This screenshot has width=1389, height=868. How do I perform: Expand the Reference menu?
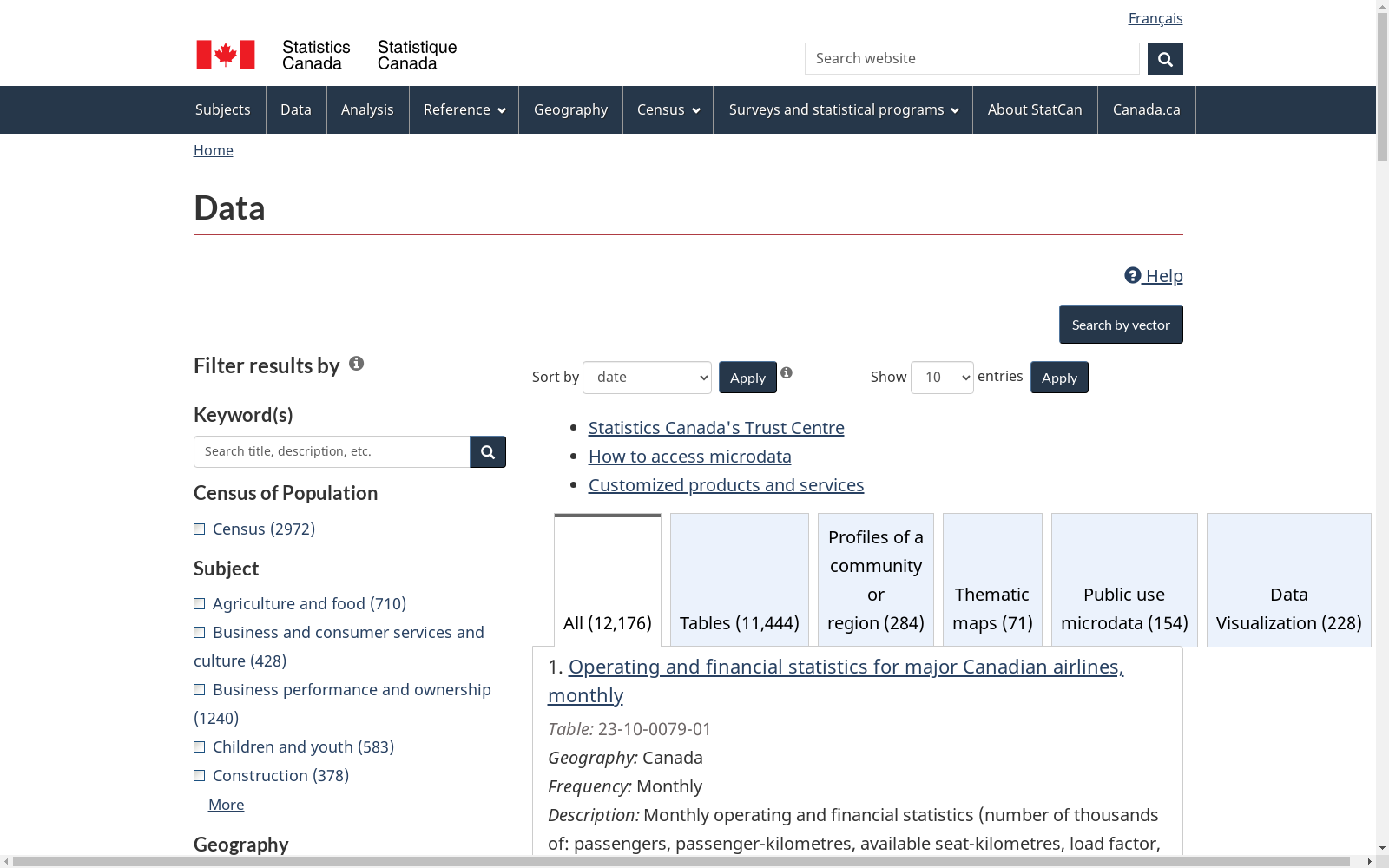pos(464,109)
